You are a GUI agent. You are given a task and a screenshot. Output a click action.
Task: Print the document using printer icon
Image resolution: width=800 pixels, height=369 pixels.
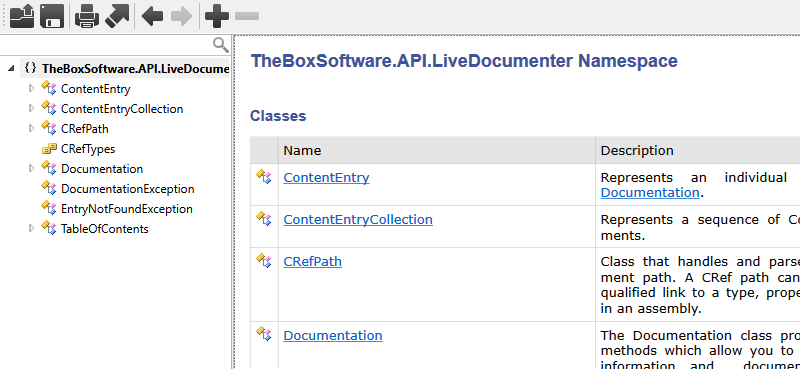coord(87,16)
